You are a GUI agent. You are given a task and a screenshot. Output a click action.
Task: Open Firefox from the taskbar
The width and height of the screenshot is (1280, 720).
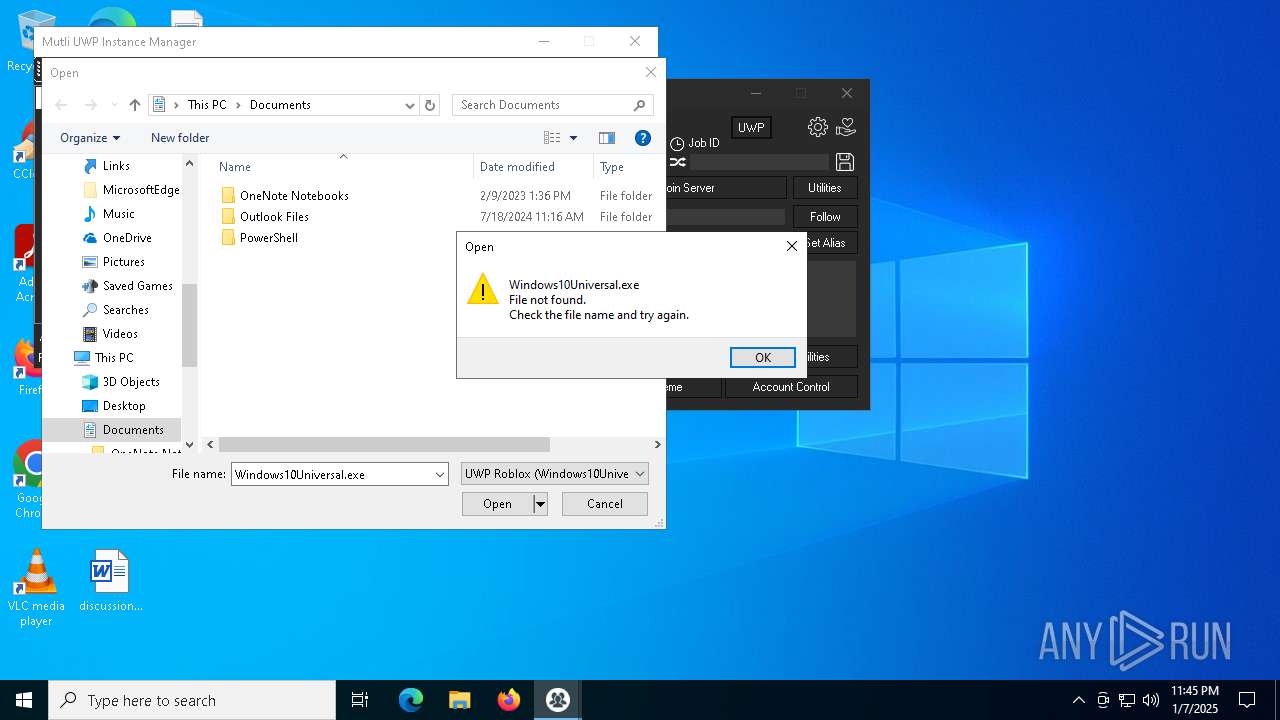click(509, 700)
